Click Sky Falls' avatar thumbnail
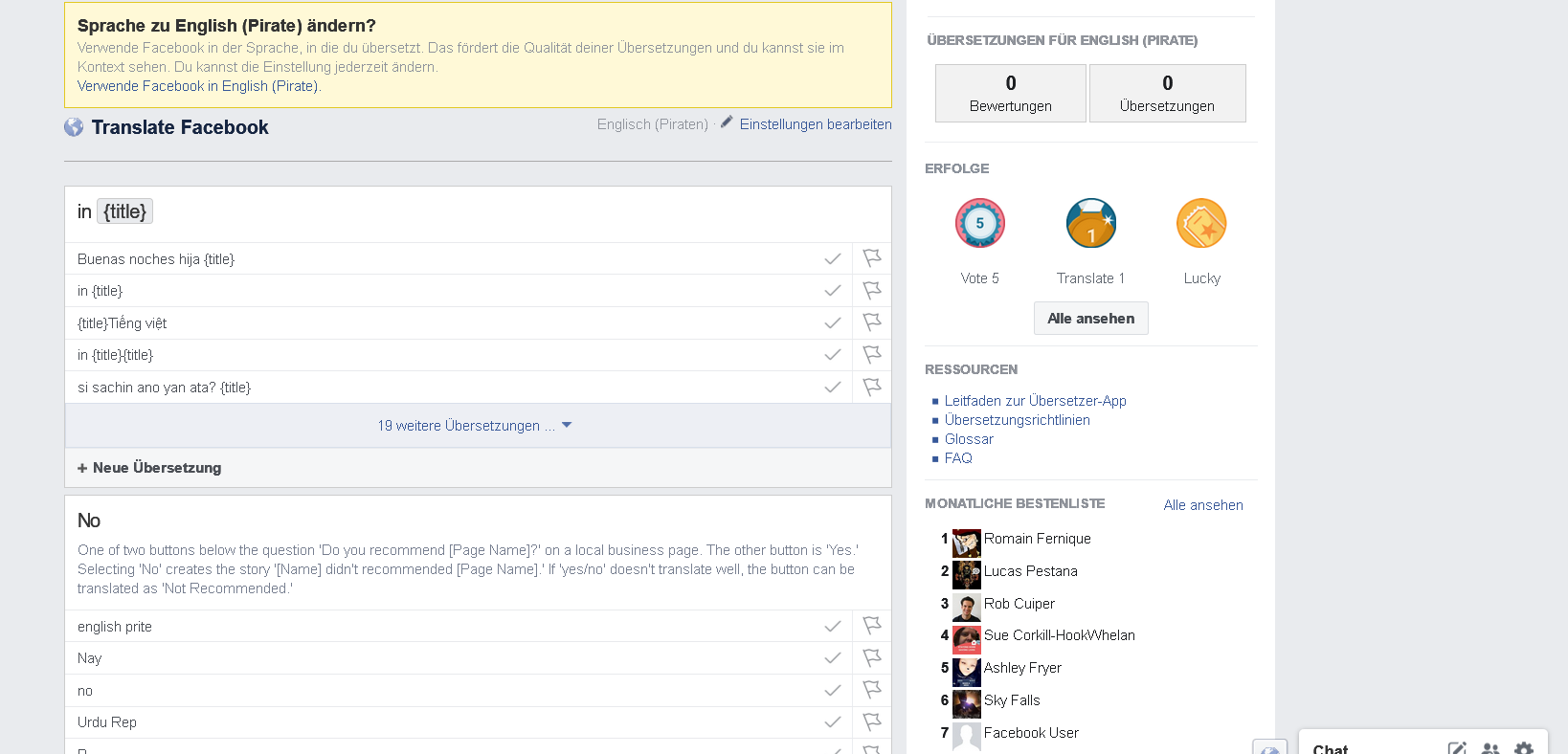This screenshot has height=754, width=1568. (x=967, y=704)
